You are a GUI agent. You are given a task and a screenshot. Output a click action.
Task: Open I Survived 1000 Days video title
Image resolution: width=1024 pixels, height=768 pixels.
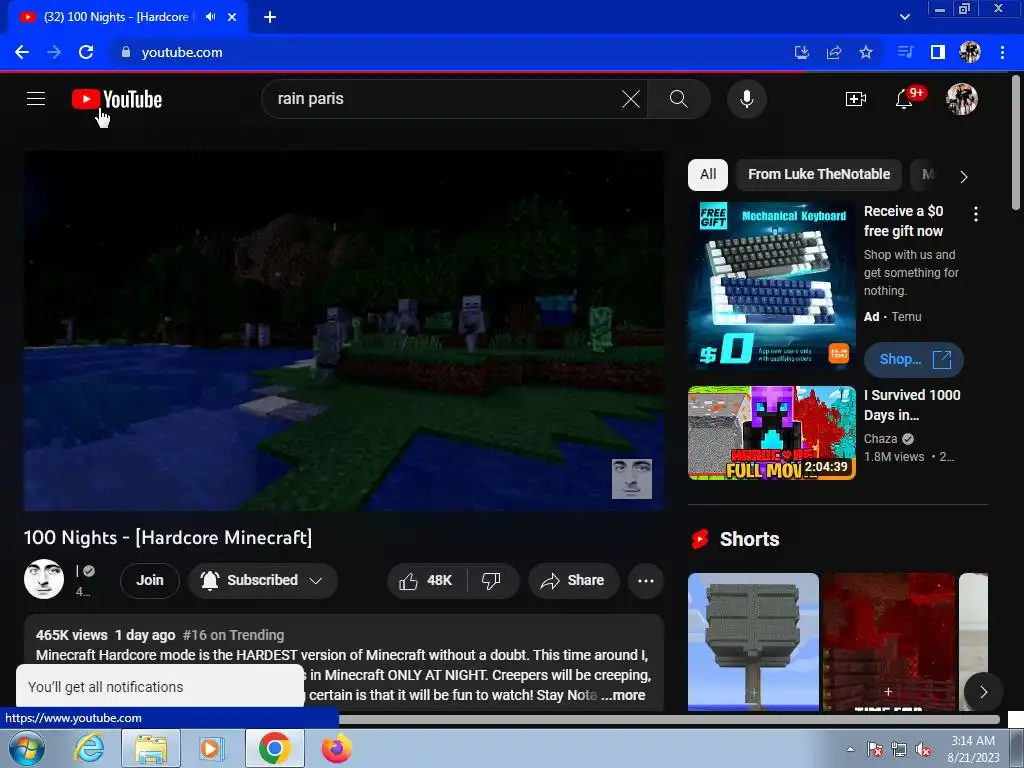(x=912, y=405)
